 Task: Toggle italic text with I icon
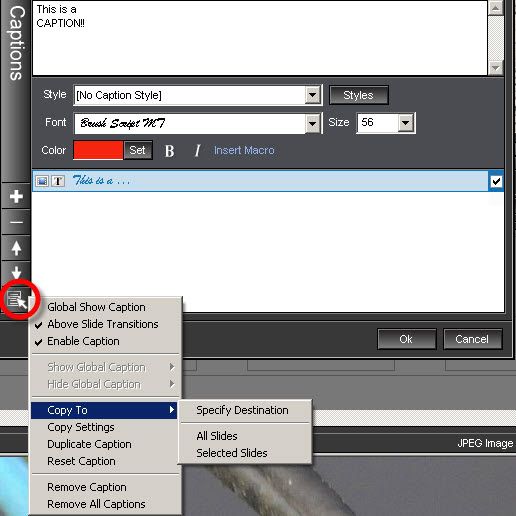pyautogui.click(x=197, y=151)
